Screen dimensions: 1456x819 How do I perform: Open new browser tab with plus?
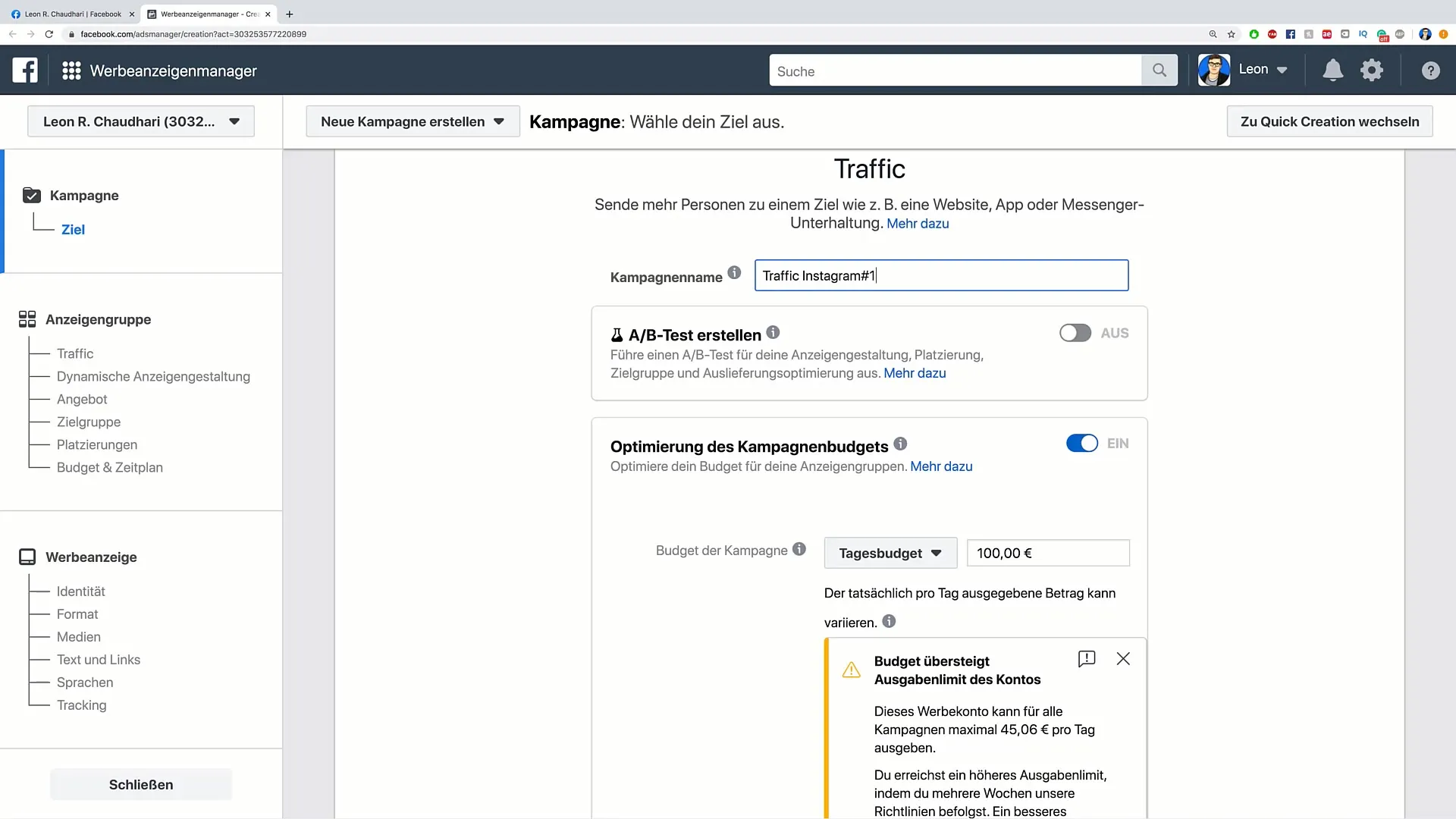pos(290,14)
